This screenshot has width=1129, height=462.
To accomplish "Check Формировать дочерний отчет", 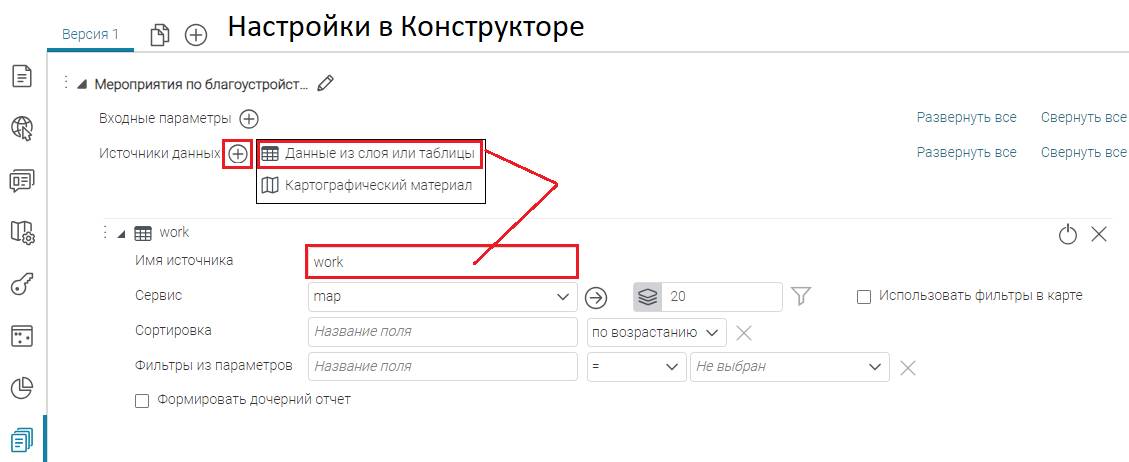I will 142,400.
